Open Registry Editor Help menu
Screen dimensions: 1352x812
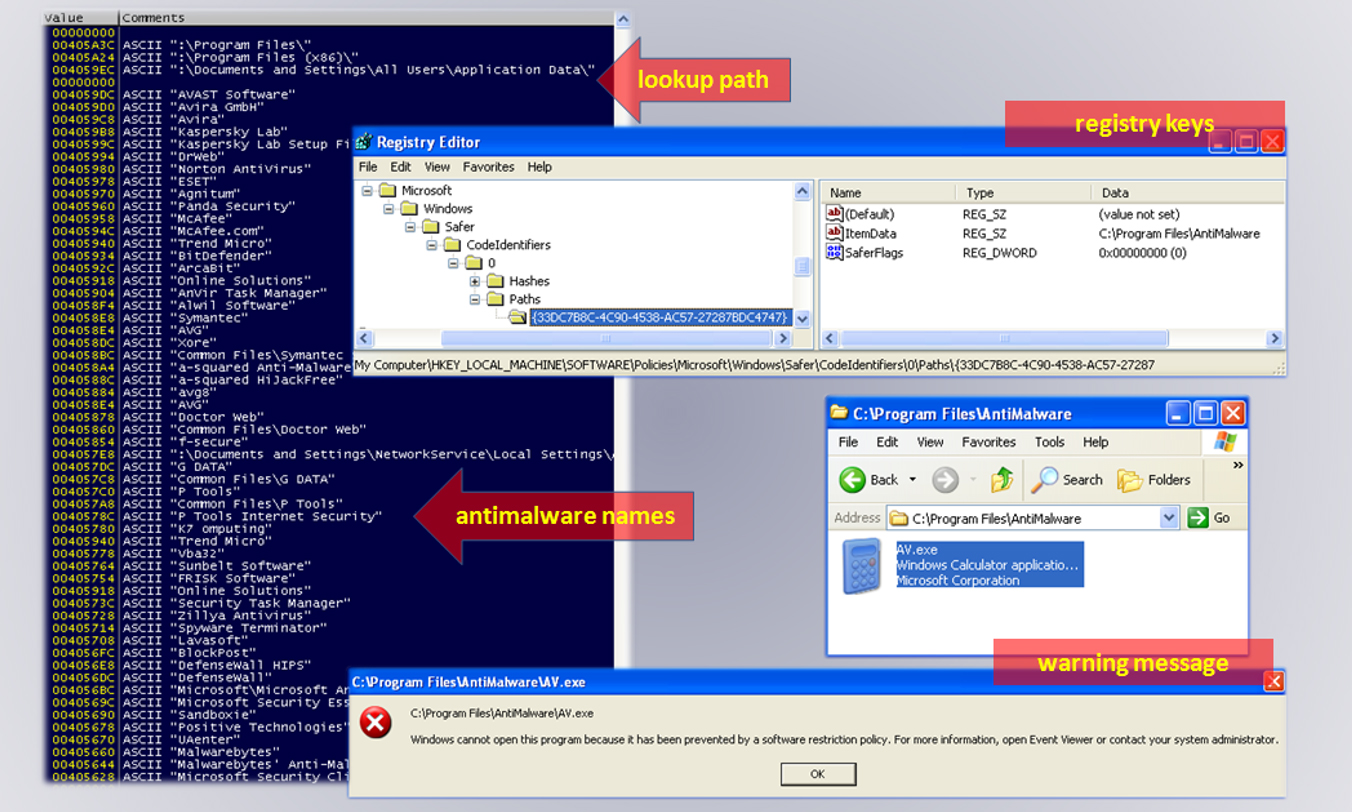point(540,167)
